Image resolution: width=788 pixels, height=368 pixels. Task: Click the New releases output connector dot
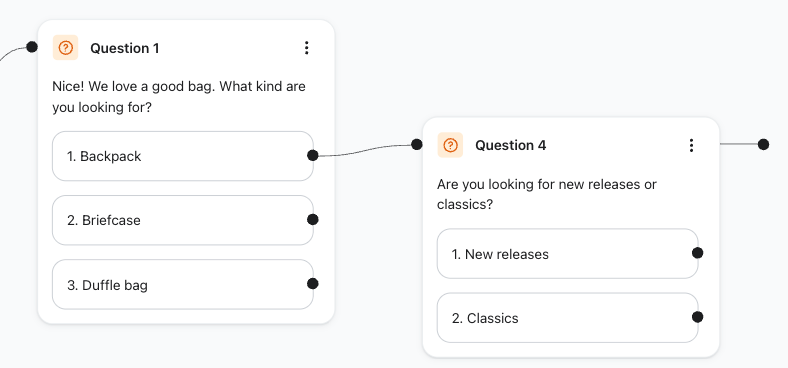coord(698,253)
